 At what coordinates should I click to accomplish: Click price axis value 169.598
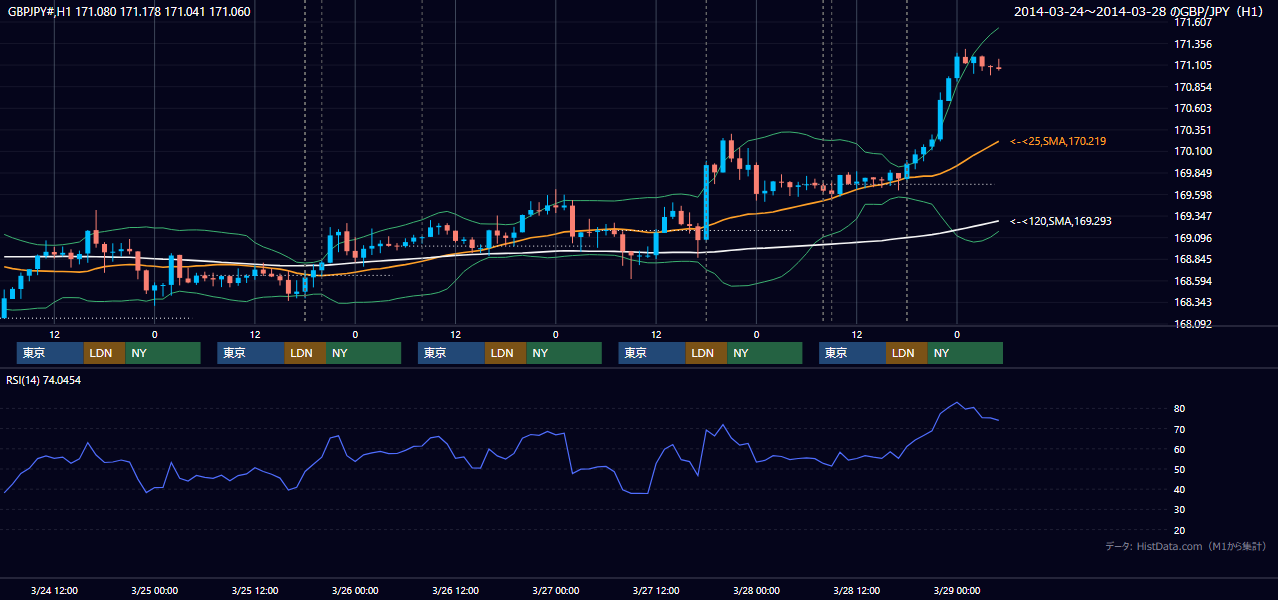[x=1193, y=195]
